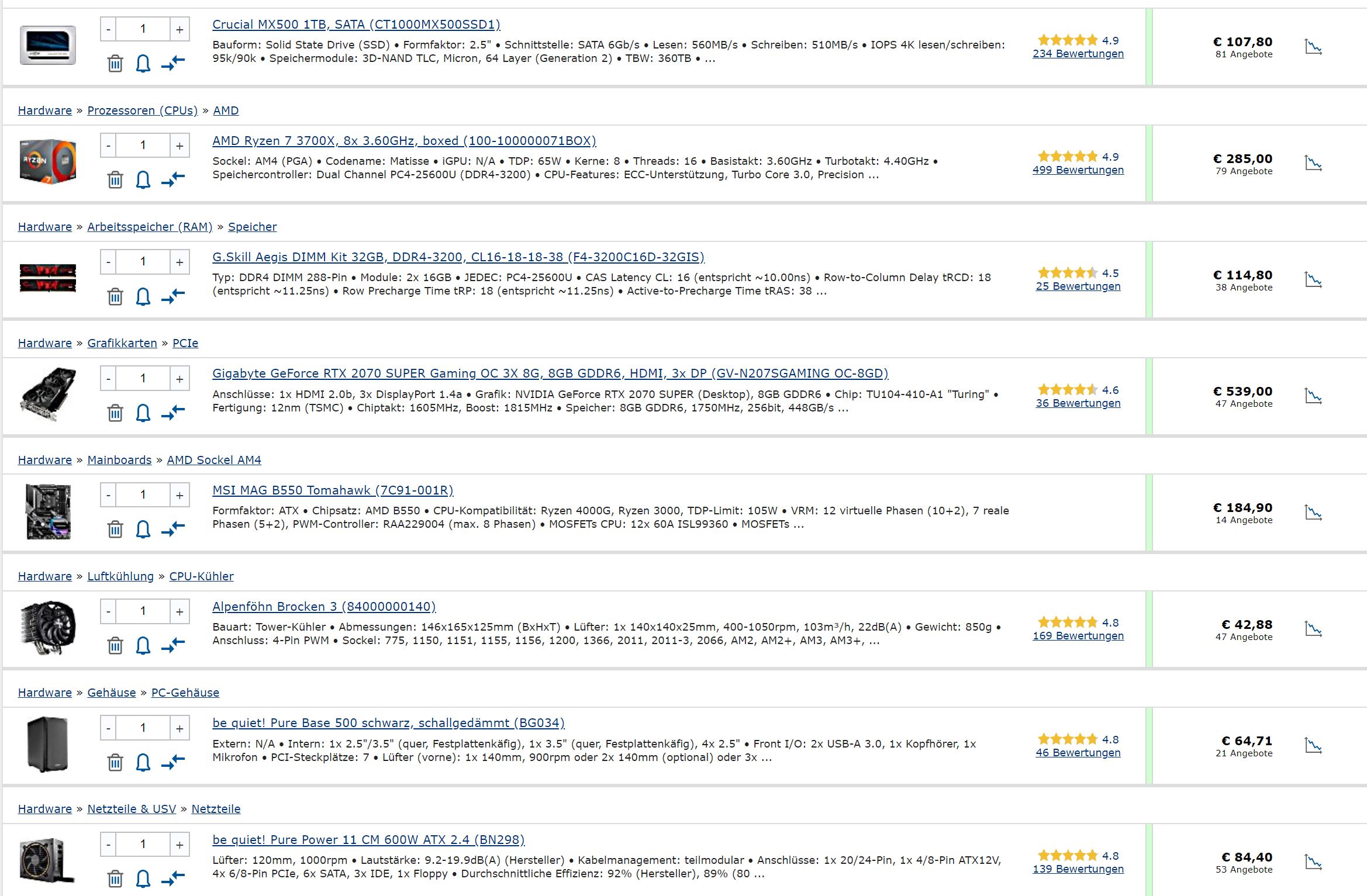Enable price alert bell for Pure Base 500
This screenshot has width=1367, height=896.
point(143,762)
